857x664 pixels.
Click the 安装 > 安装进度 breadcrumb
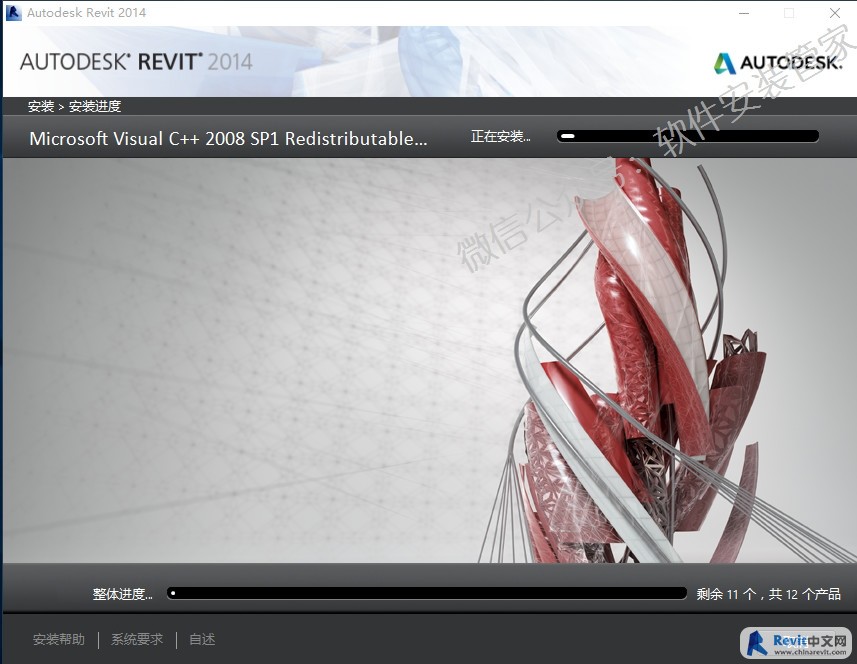pyautogui.click(x=74, y=106)
